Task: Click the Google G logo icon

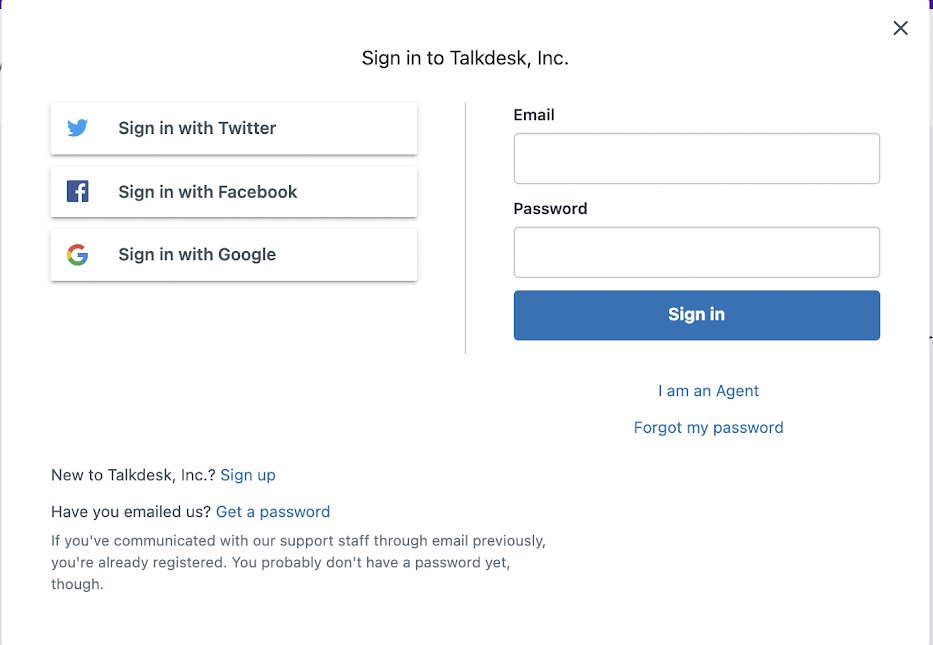Action: pos(77,255)
